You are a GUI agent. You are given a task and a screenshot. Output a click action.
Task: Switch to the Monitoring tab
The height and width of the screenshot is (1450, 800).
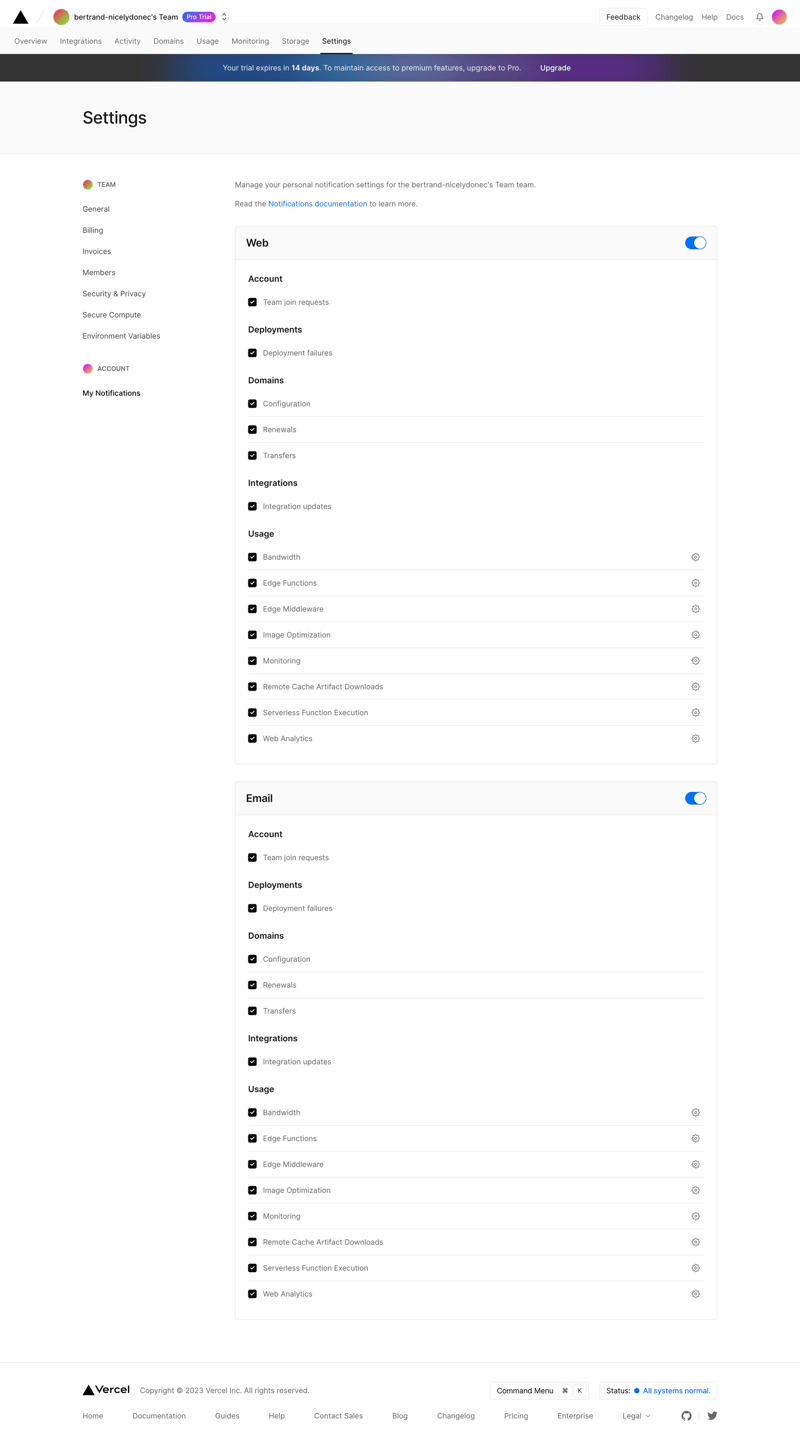click(x=250, y=41)
